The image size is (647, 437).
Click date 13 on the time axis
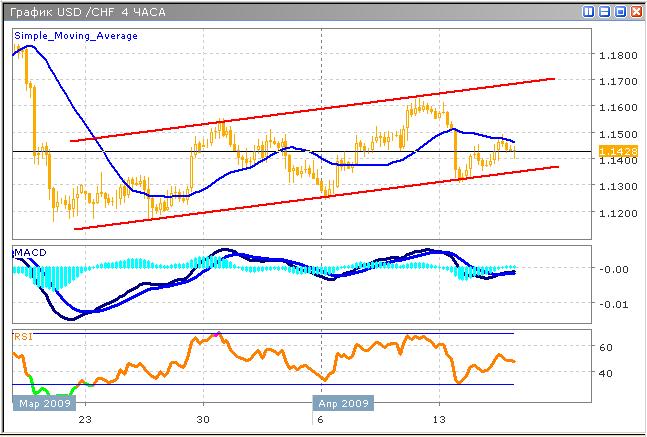pyautogui.click(x=438, y=421)
